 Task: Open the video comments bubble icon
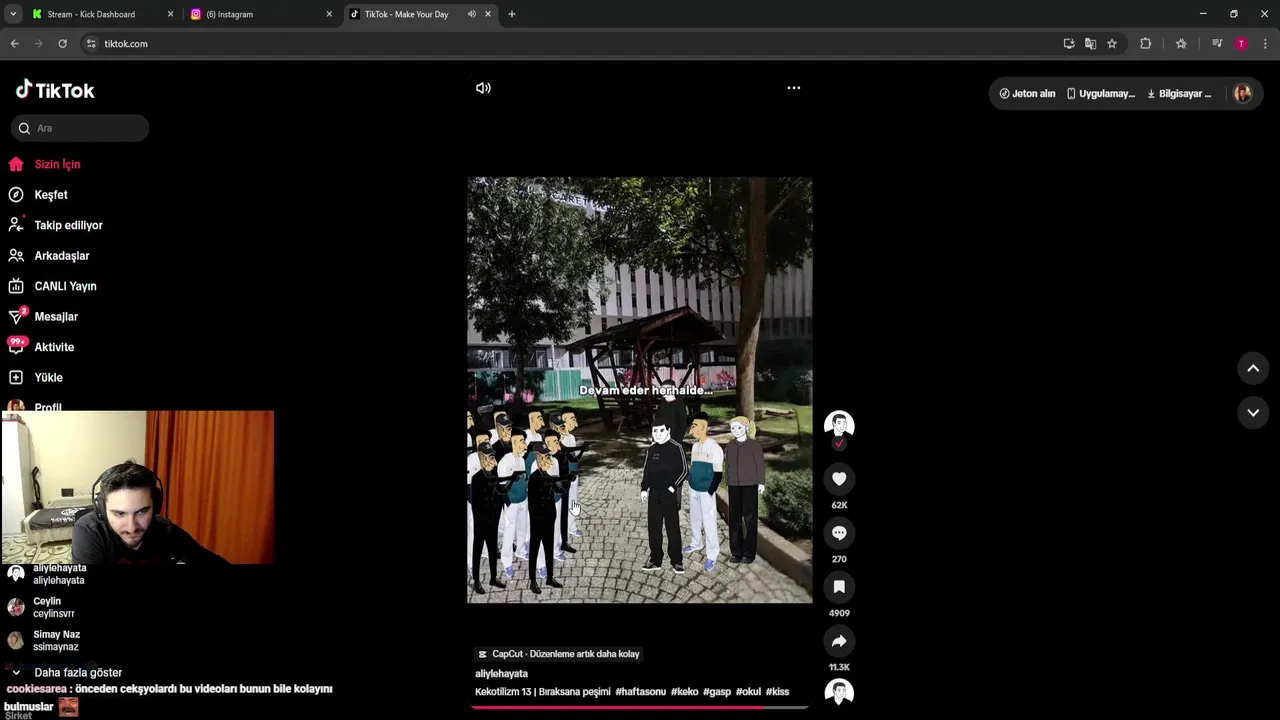839,533
